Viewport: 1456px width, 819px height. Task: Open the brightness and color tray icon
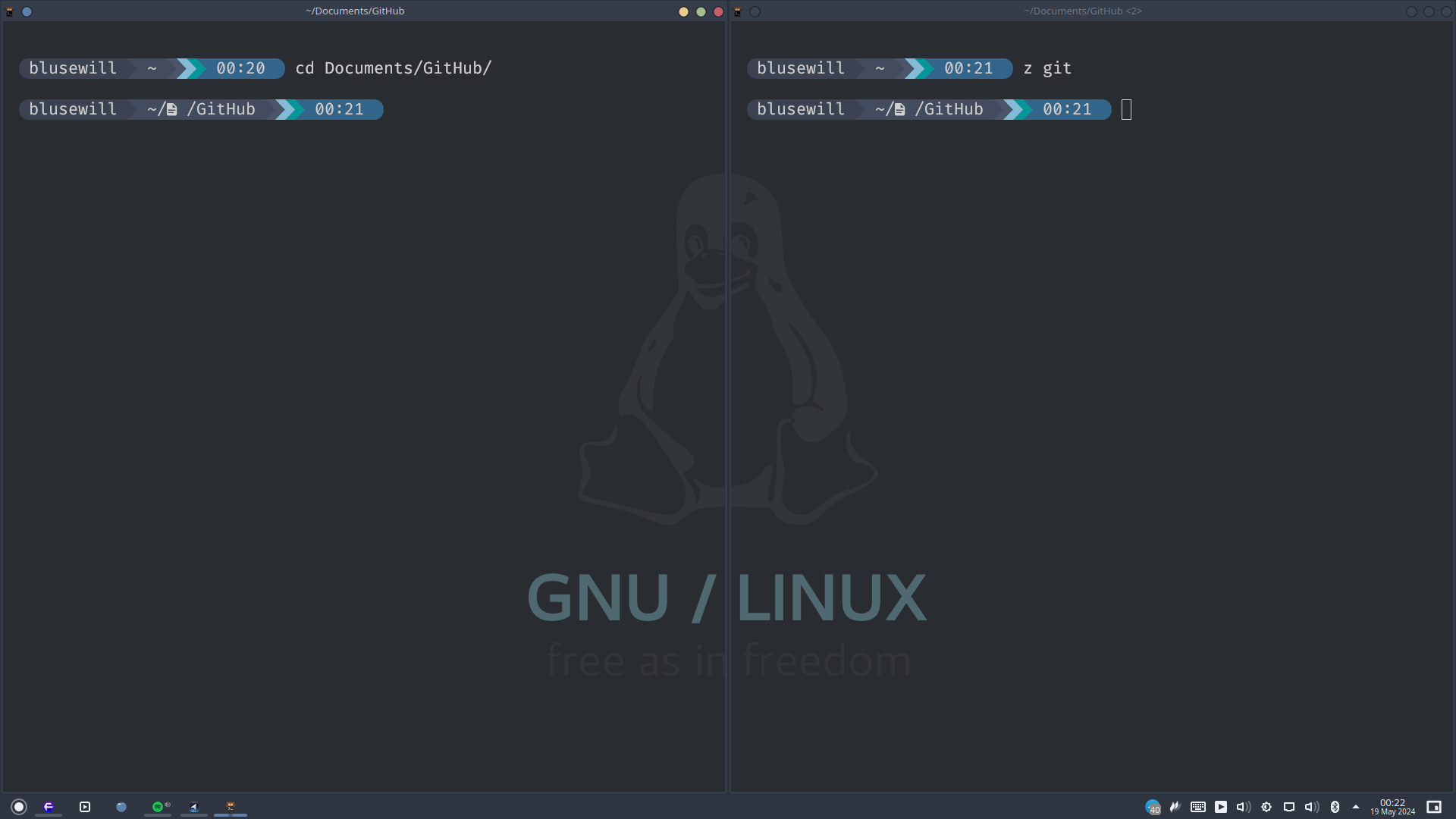(x=1266, y=807)
